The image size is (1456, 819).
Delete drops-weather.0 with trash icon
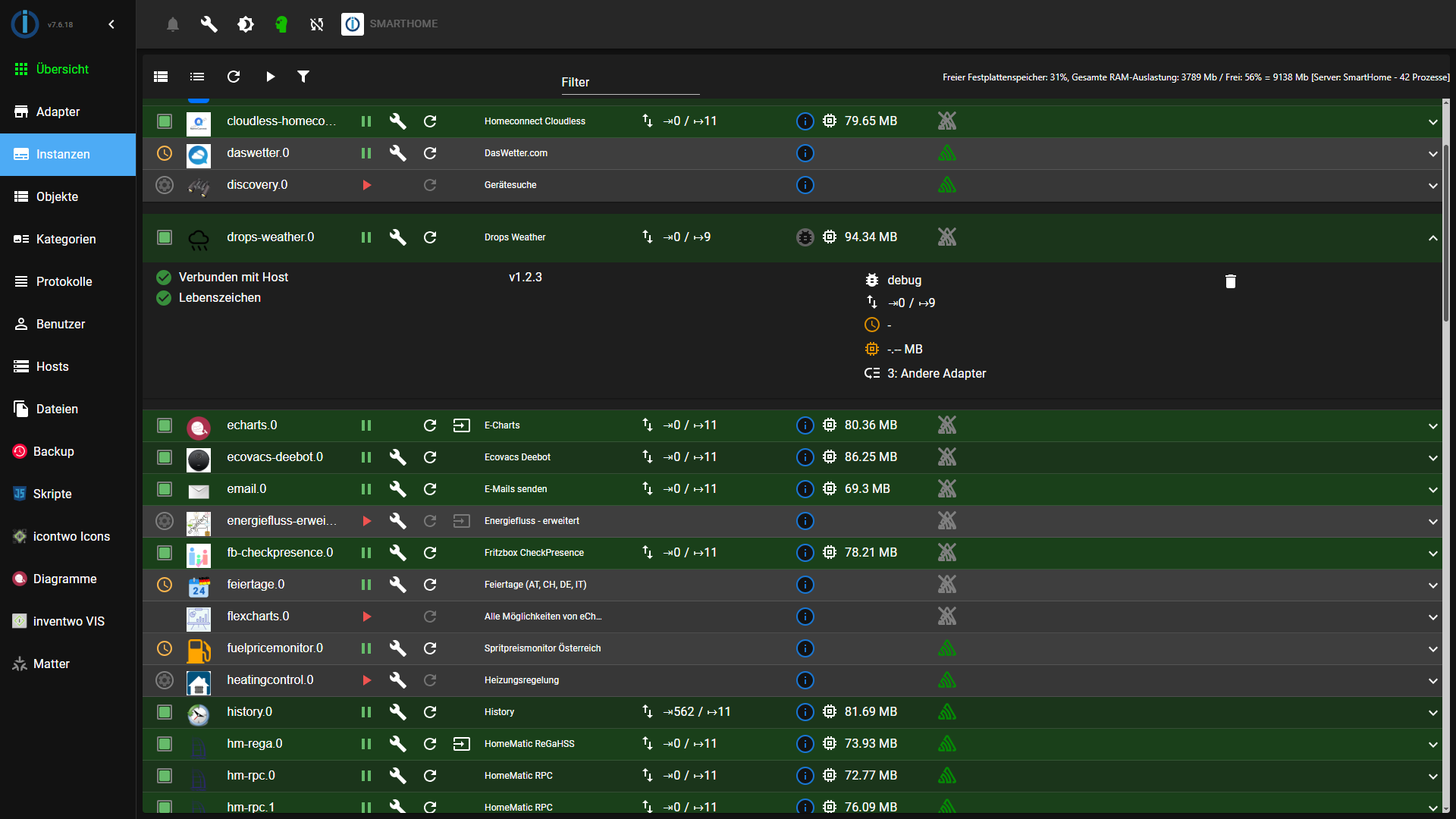tap(1230, 281)
